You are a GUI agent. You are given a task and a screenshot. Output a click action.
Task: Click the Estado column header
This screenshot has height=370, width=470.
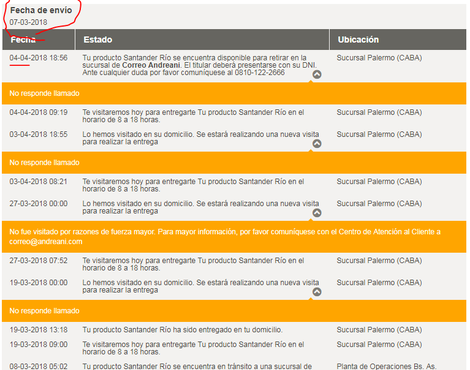202,40
